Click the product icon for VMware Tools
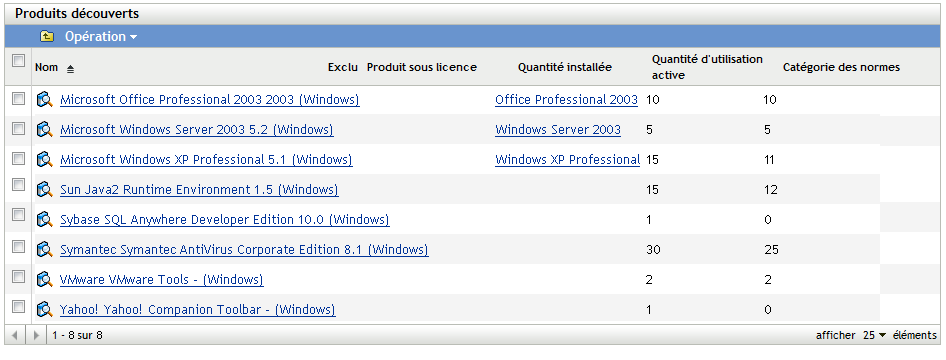 point(45,280)
